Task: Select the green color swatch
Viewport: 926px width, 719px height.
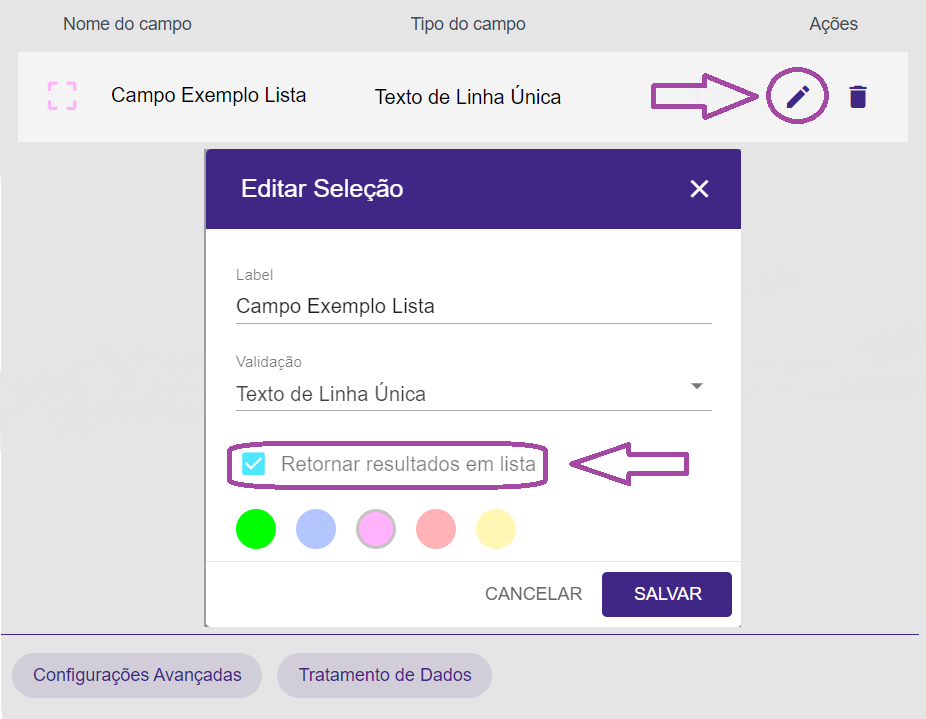Action: click(x=256, y=529)
